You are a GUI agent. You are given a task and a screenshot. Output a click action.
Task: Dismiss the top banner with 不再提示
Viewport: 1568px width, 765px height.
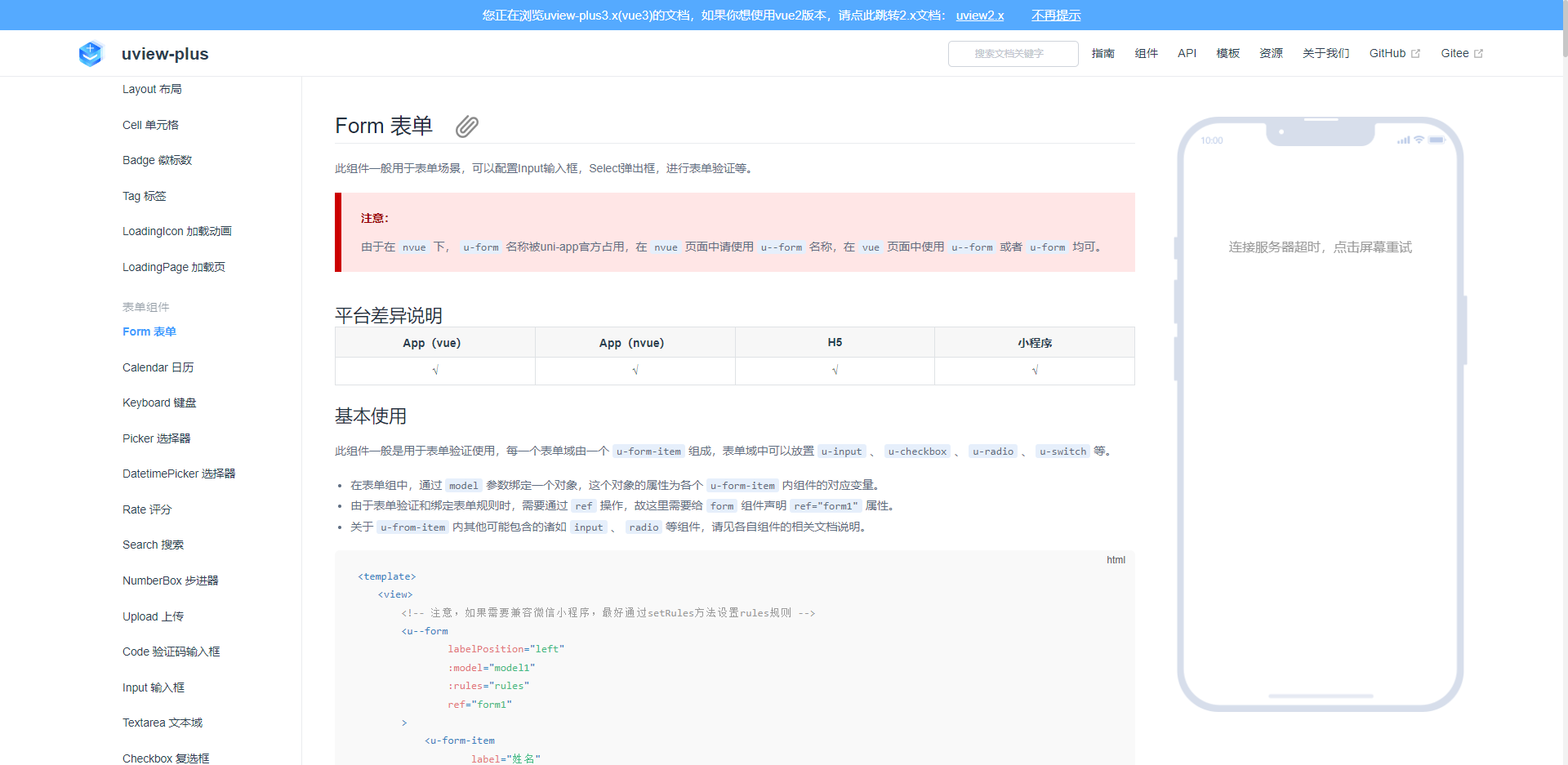(x=1056, y=15)
